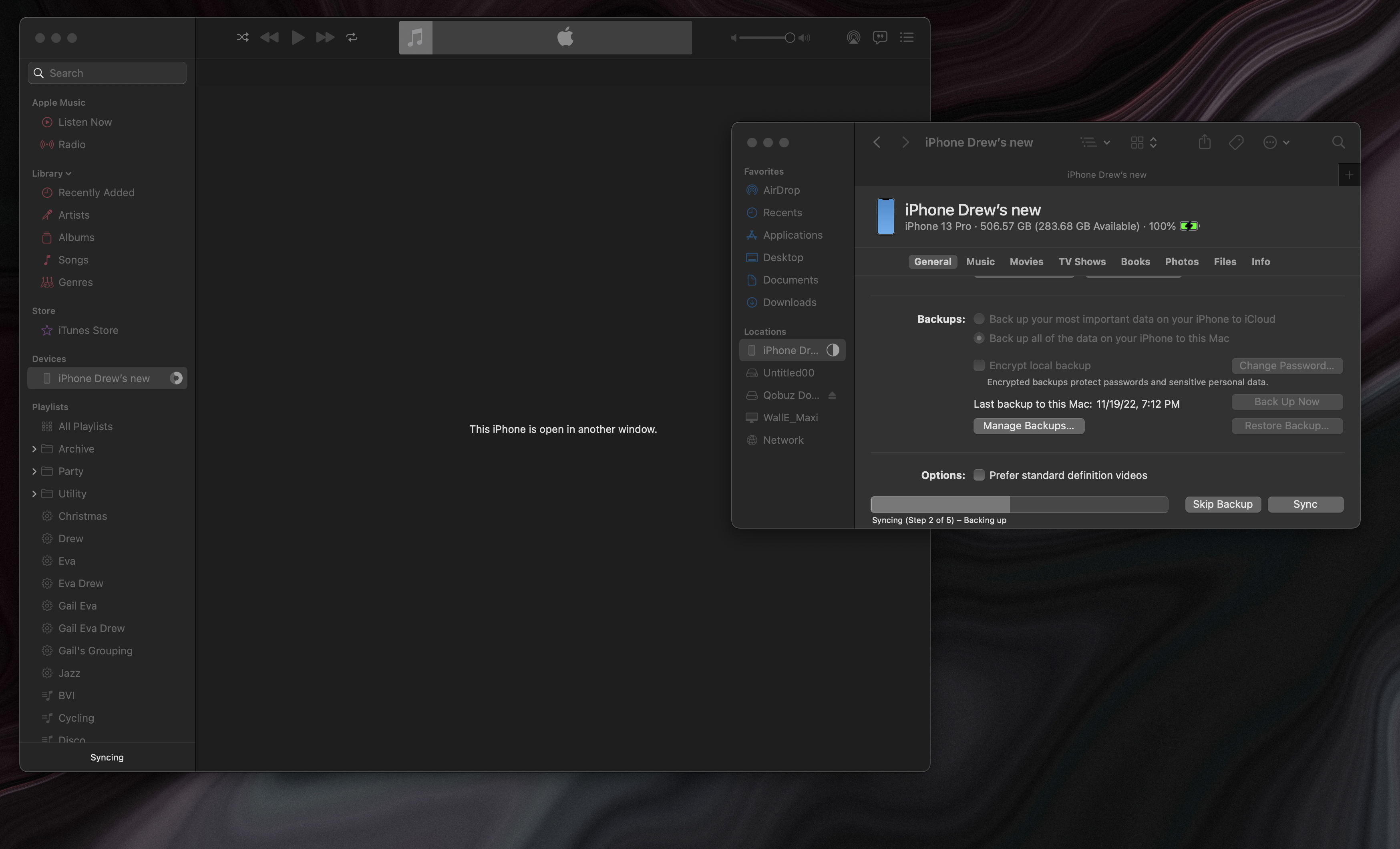The height and width of the screenshot is (849, 1400).
Task: Toggle shuffle in Music toolbar
Action: pyautogui.click(x=243, y=38)
